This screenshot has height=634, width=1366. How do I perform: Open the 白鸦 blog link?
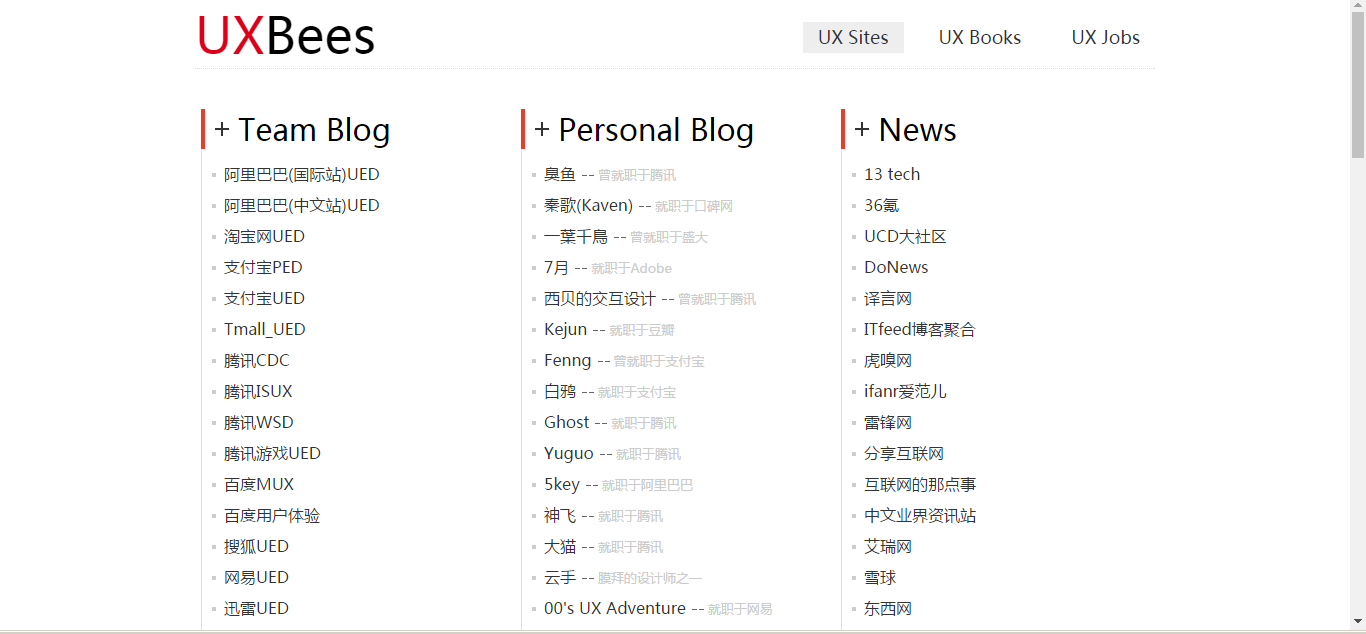coord(560,391)
